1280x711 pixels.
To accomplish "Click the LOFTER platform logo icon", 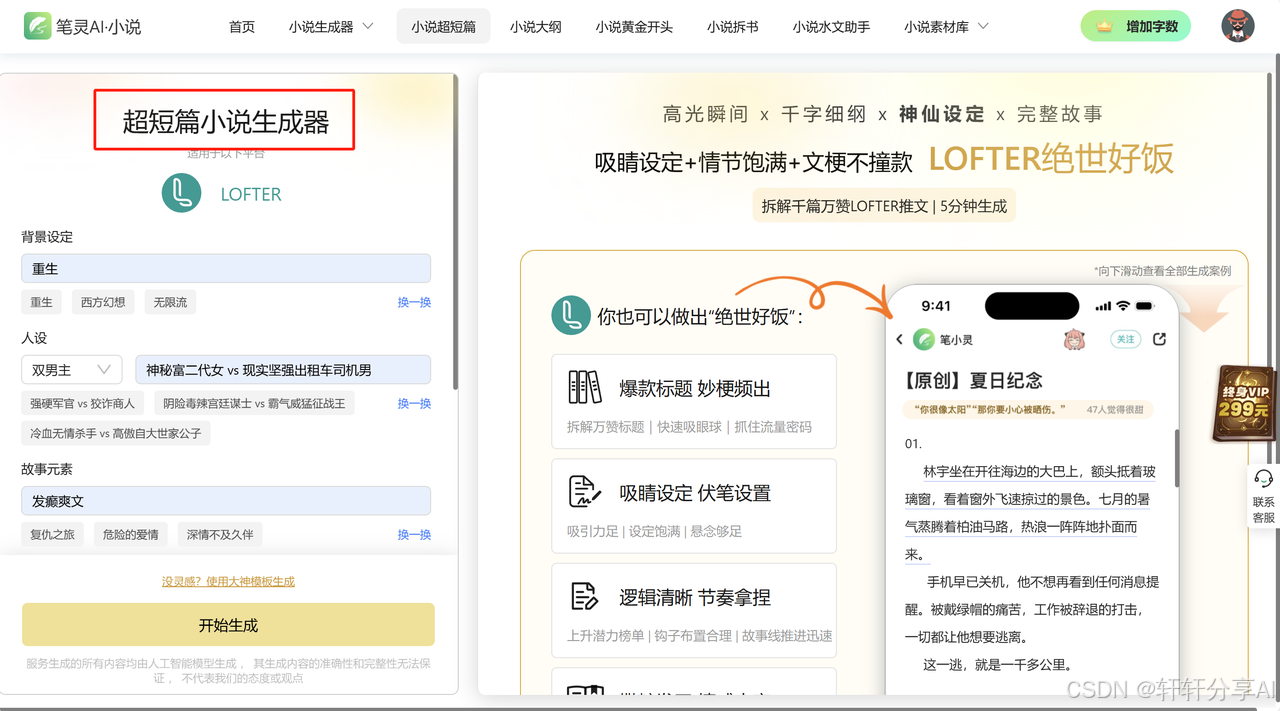I will (182, 193).
